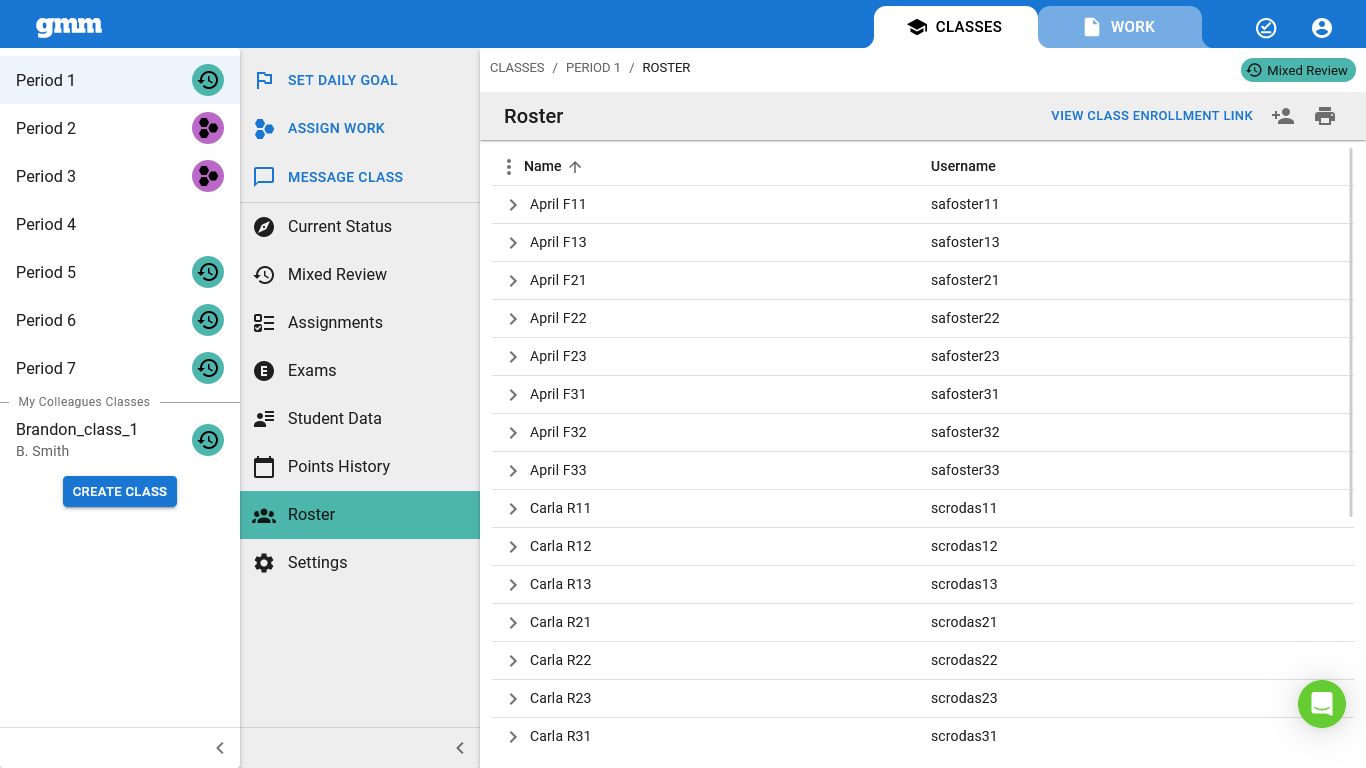Expand the Carla R23 student row
1366x768 pixels.
point(513,699)
